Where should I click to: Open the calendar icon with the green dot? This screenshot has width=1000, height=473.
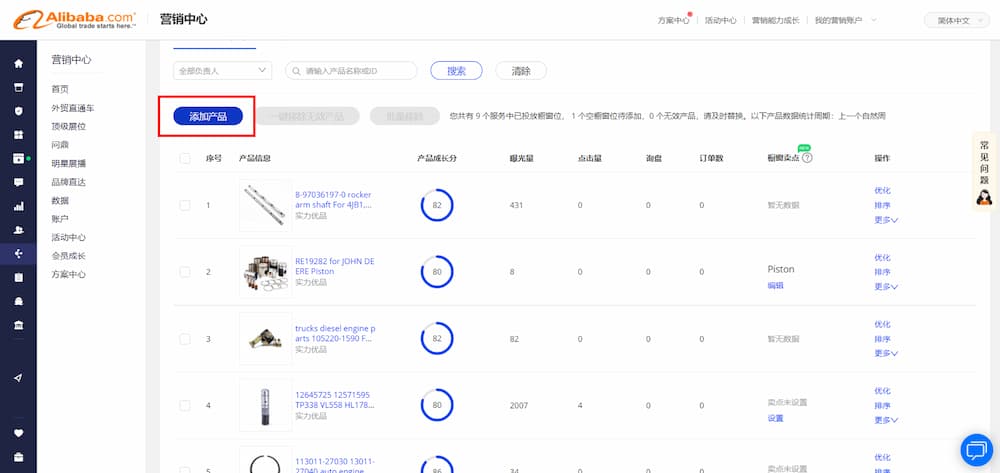point(18,158)
